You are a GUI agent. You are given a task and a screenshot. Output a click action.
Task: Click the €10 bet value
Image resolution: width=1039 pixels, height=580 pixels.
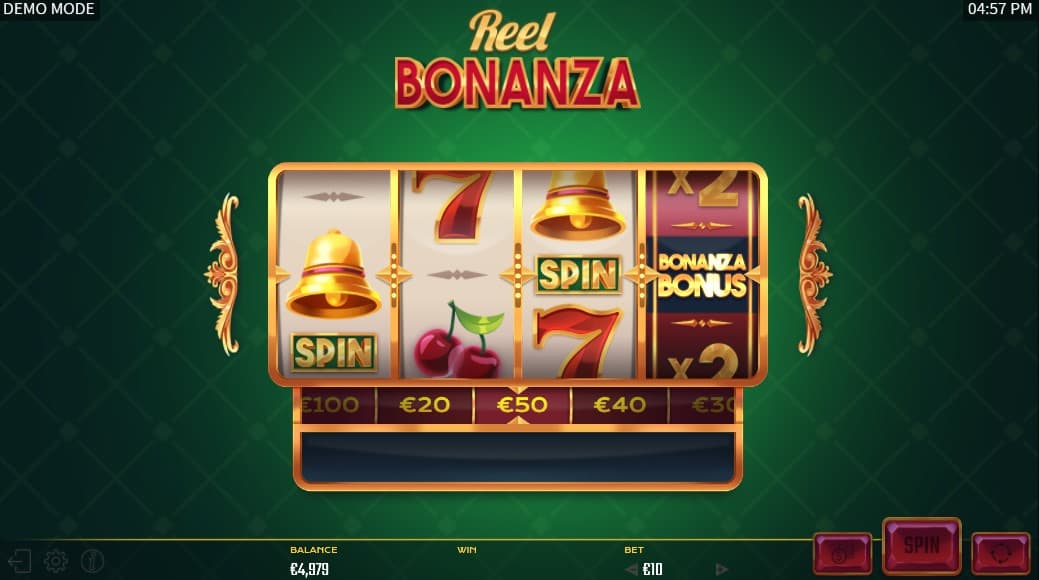point(653,569)
